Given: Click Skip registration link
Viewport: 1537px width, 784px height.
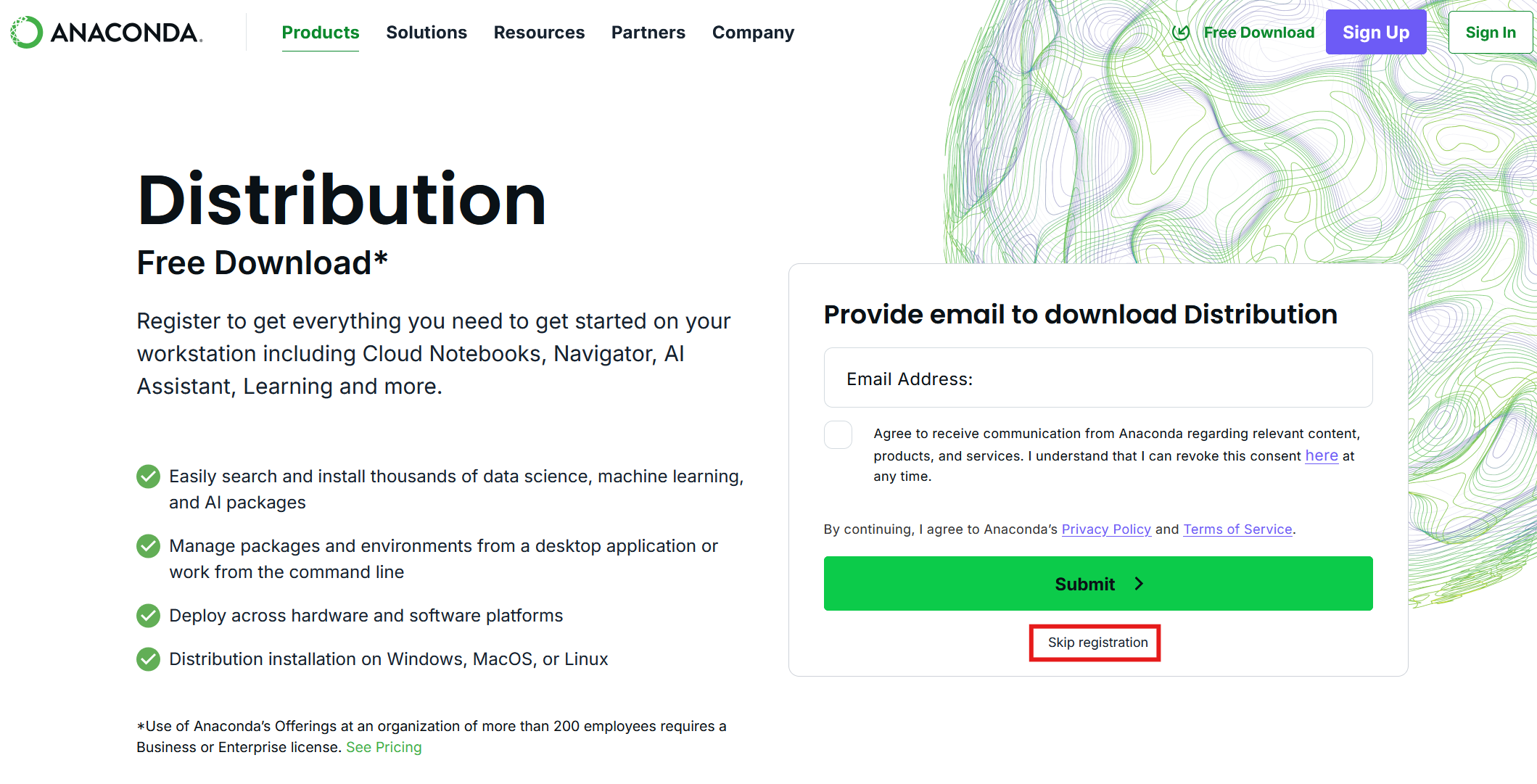Looking at the screenshot, I should 1097,643.
